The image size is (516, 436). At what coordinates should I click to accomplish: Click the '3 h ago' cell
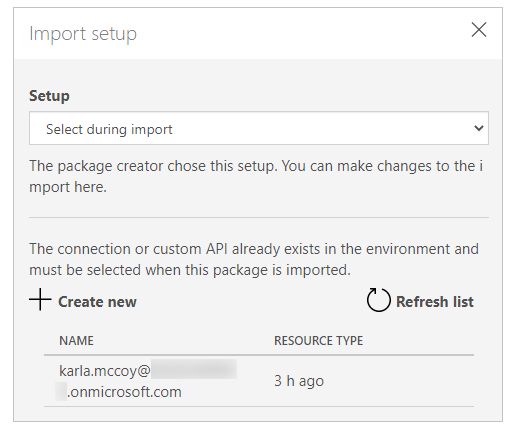click(299, 381)
